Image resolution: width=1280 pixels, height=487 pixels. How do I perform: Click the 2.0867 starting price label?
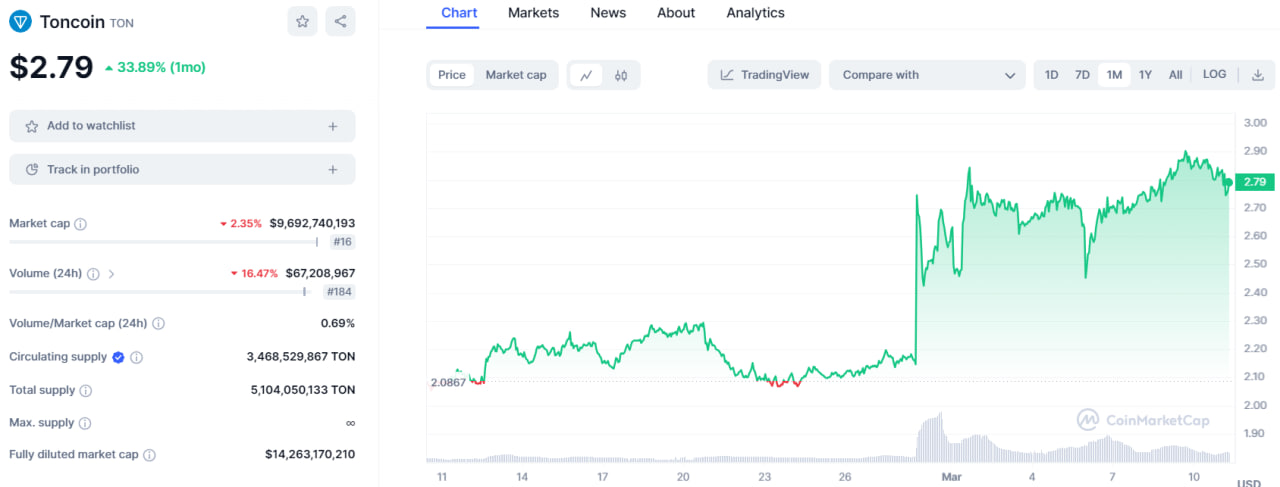point(448,383)
